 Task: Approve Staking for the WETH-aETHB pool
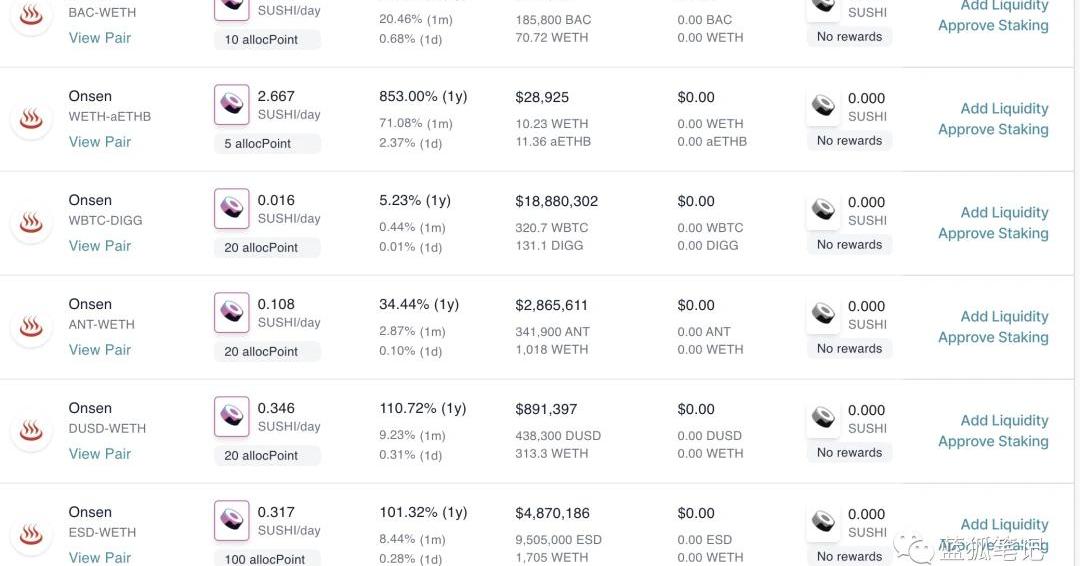(993, 129)
